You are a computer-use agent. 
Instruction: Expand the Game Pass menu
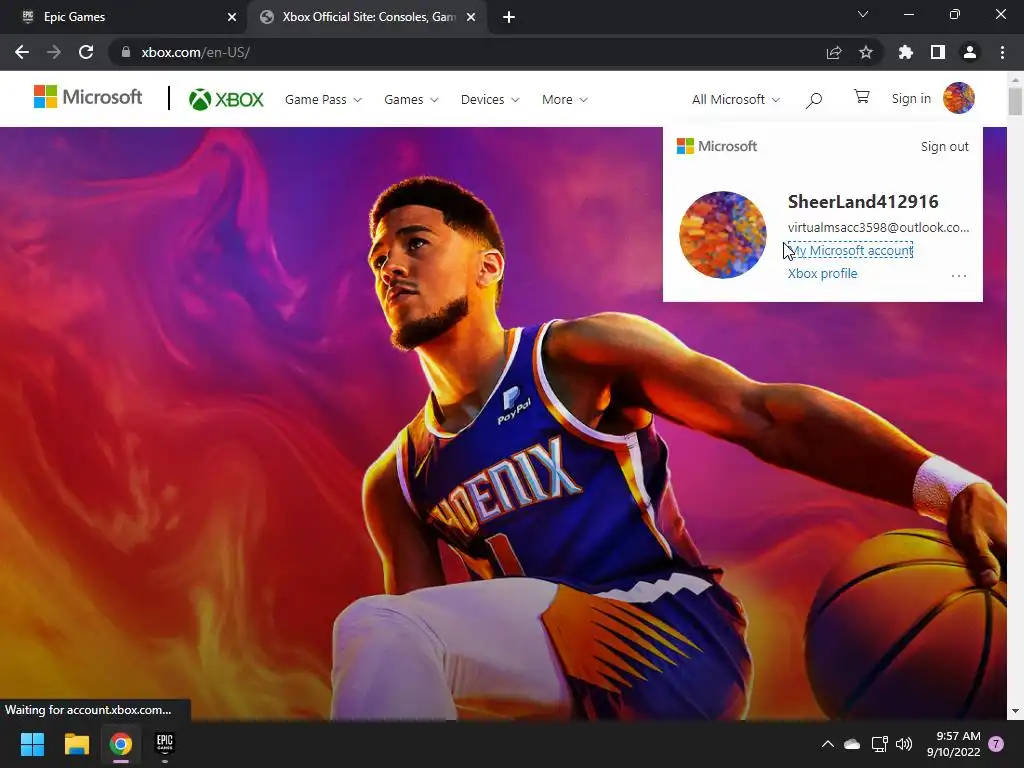323,100
